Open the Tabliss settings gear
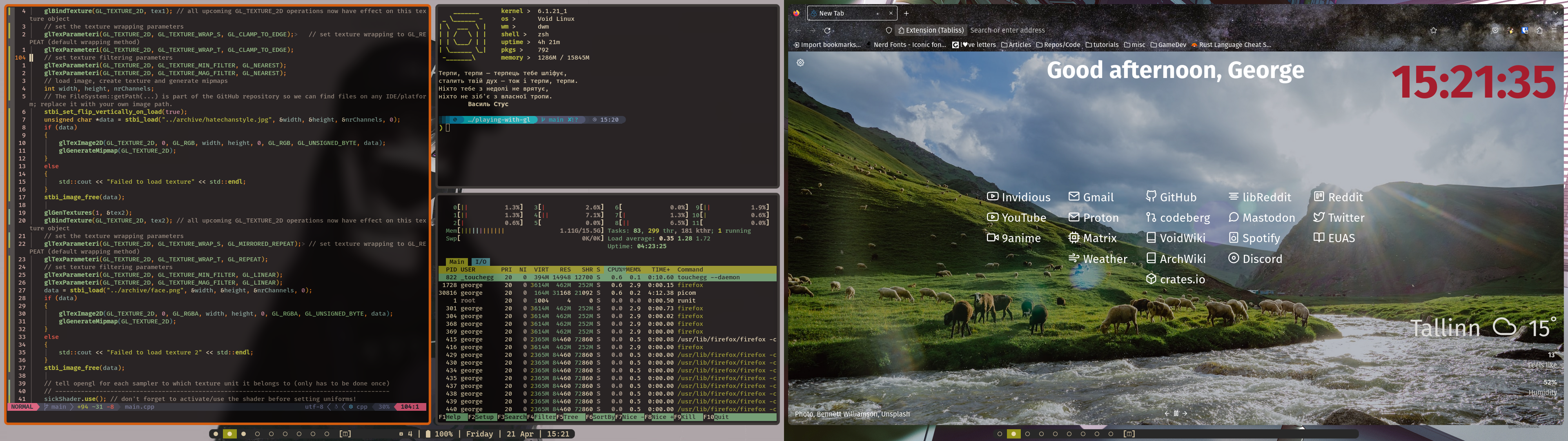The image size is (1568, 441). (x=800, y=62)
